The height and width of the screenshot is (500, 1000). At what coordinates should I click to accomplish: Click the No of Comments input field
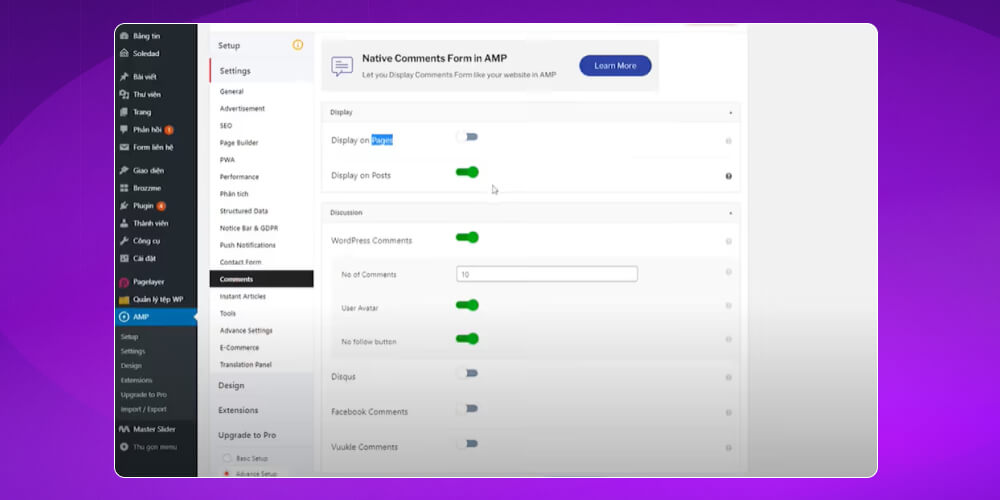point(546,274)
